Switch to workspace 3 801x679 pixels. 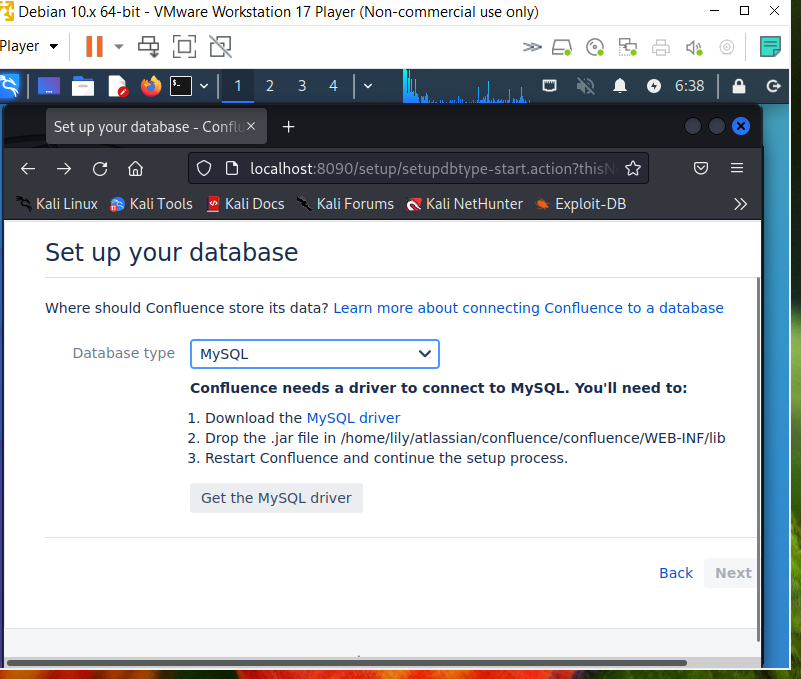coord(302,86)
